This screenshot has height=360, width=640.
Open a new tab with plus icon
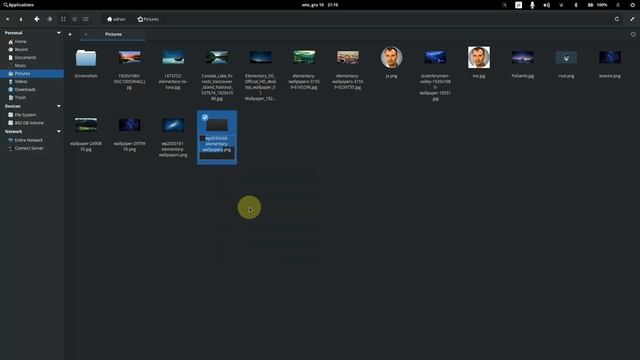coord(70,35)
